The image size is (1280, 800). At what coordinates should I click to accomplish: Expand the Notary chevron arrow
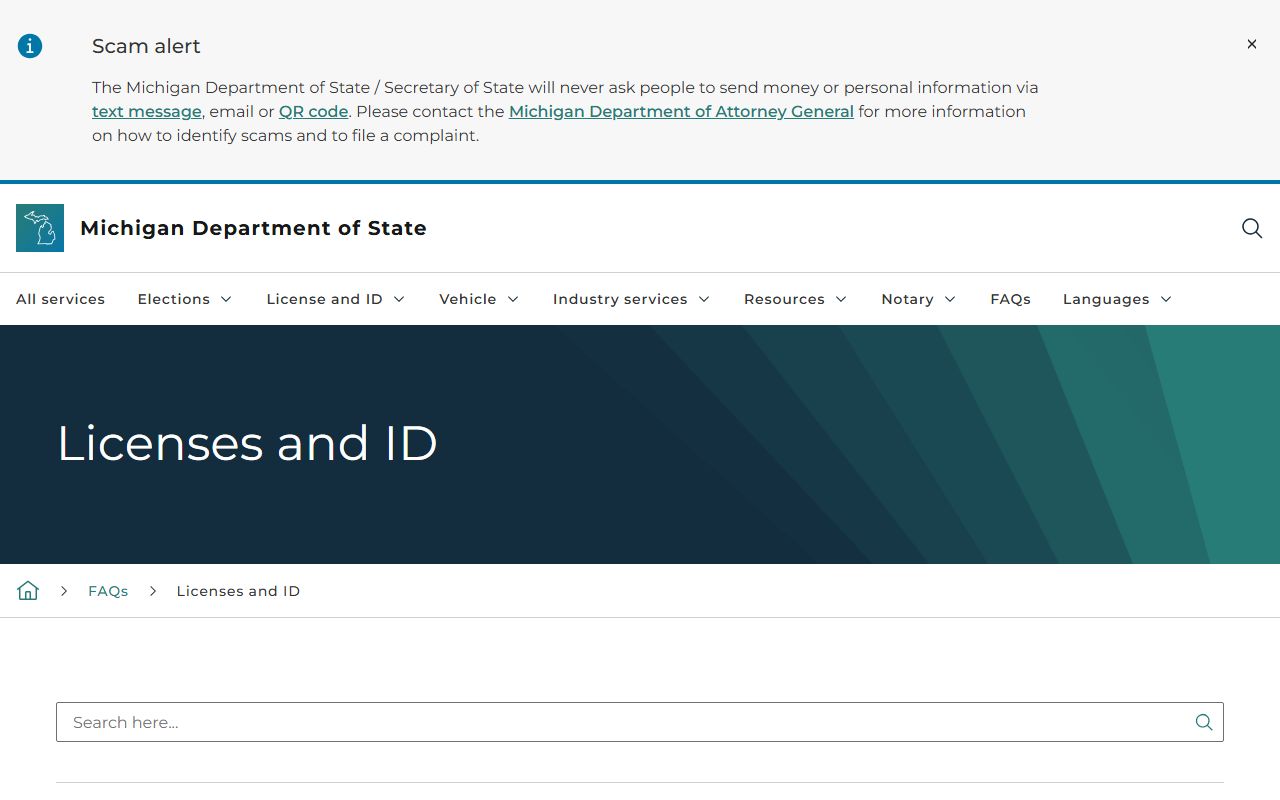[950, 299]
